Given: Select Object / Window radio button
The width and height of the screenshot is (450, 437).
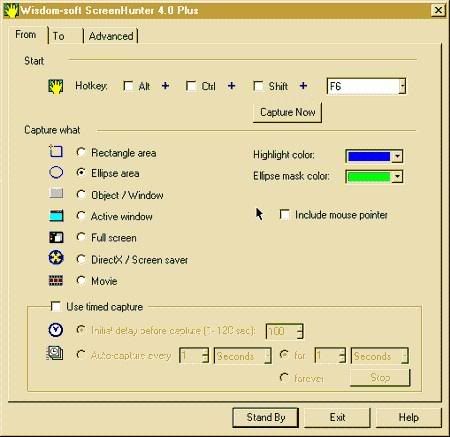Looking at the screenshot, I should pyautogui.click(x=81, y=194).
